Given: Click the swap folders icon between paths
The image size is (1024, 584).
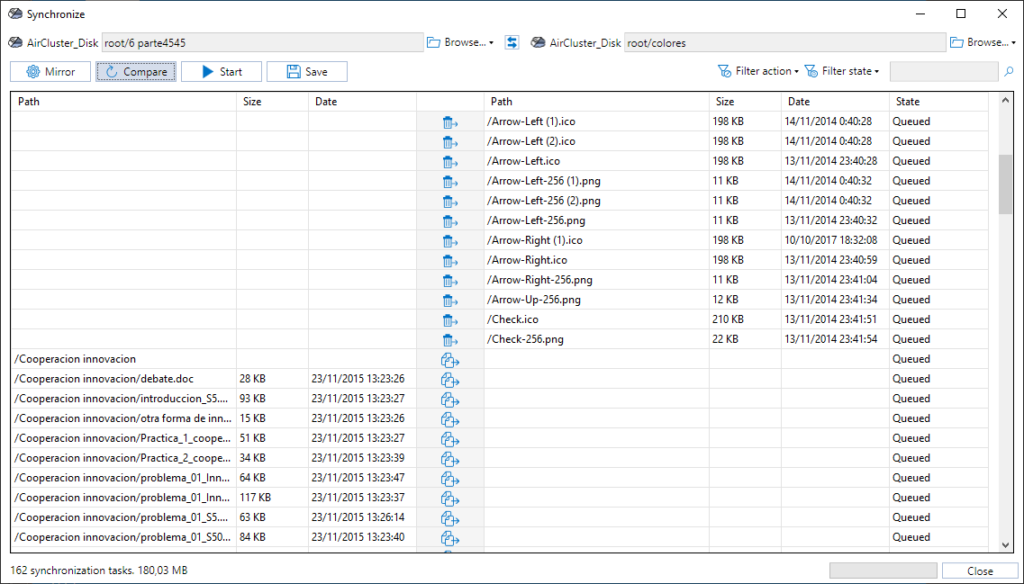Looking at the screenshot, I should (512, 42).
